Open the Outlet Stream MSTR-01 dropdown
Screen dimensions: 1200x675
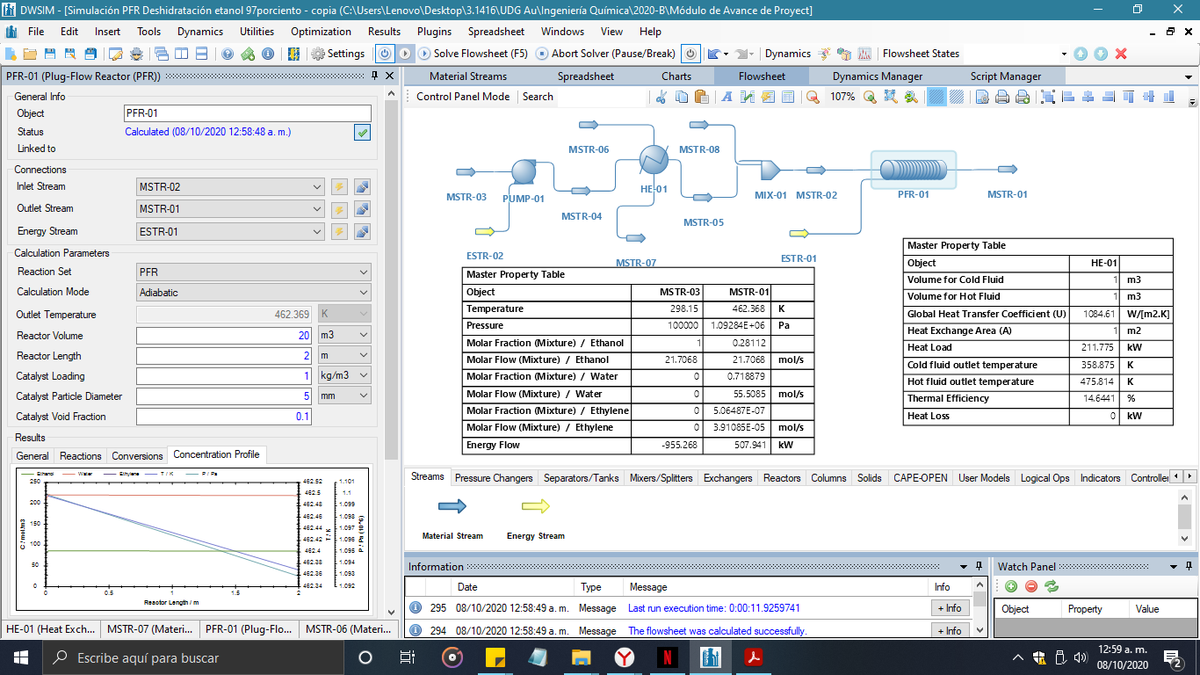tap(317, 209)
